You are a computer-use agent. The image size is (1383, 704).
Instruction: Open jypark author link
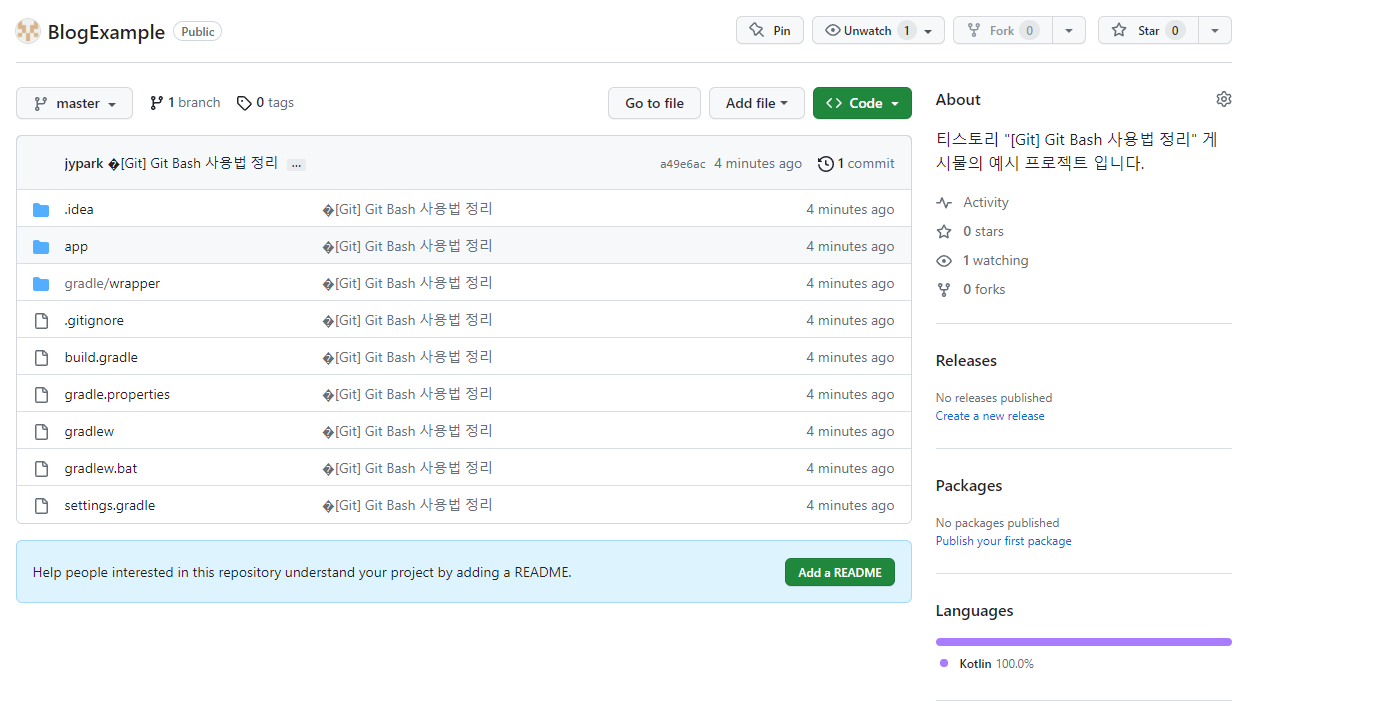(x=84, y=164)
